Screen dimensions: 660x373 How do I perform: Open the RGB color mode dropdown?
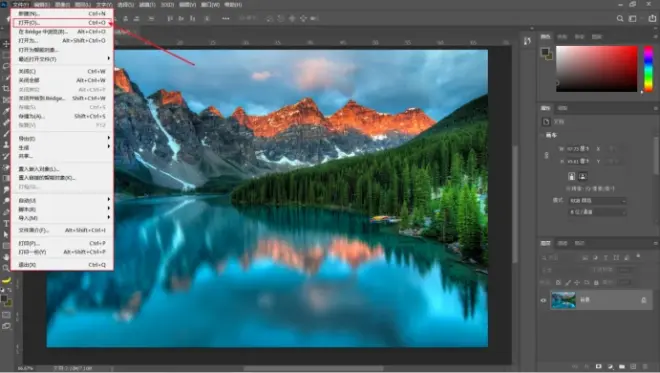[x=597, y=201]
